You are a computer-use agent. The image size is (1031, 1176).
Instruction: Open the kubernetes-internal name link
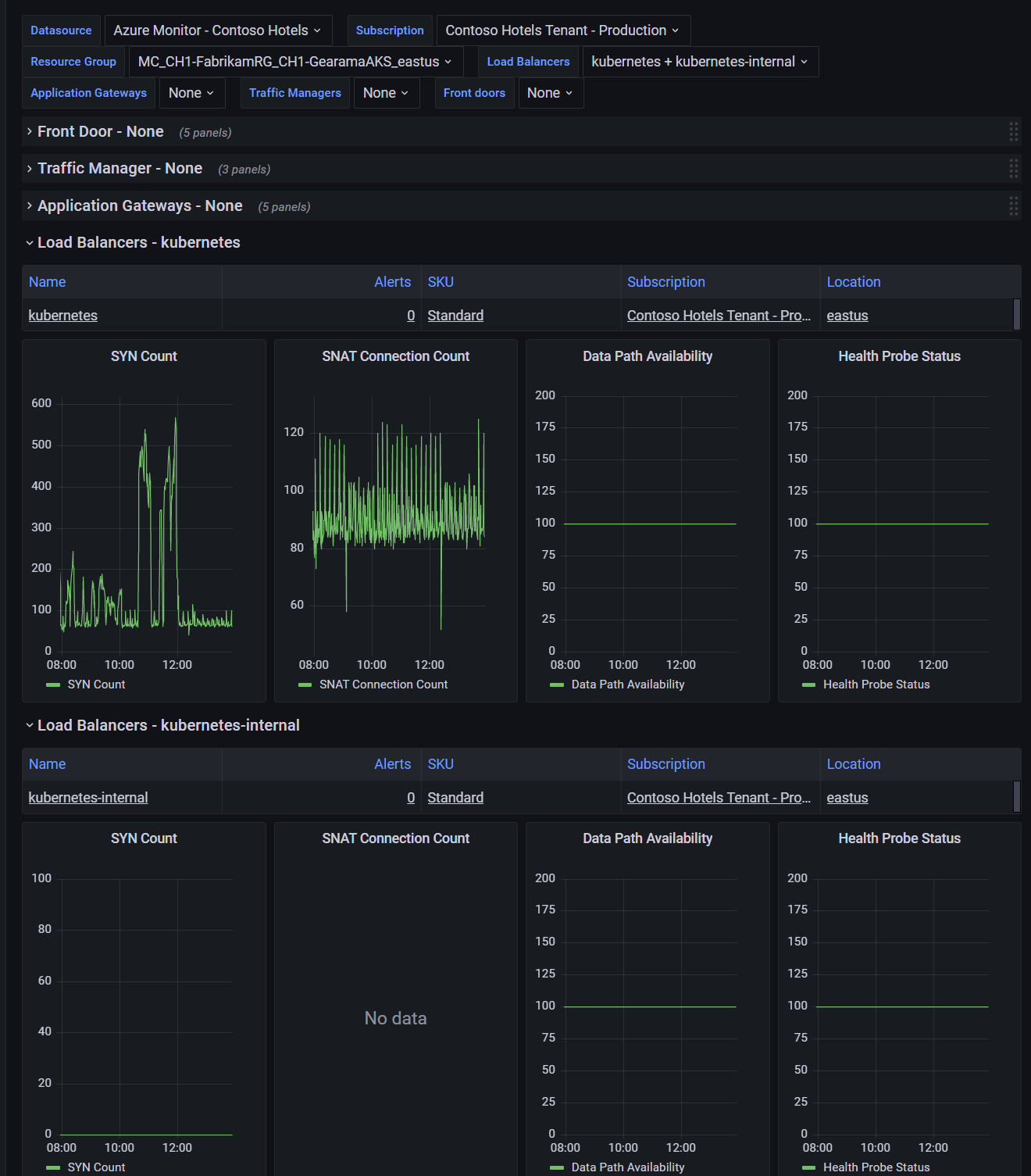coord(88,798)
